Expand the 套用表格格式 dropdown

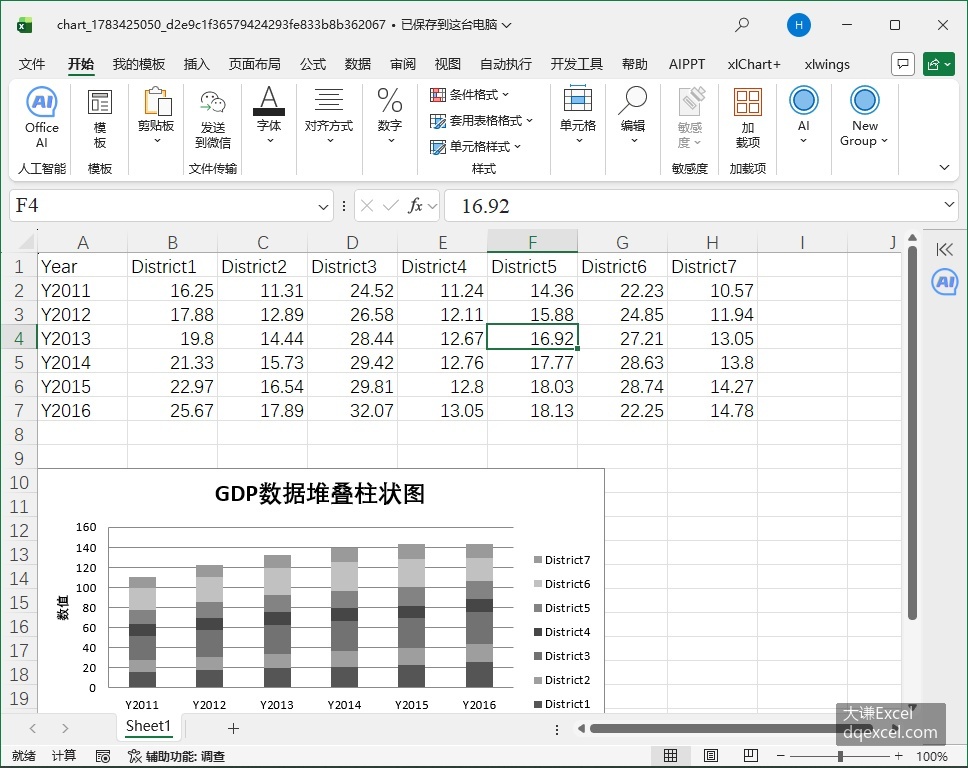pyautogui.click(x=529, y=120)
